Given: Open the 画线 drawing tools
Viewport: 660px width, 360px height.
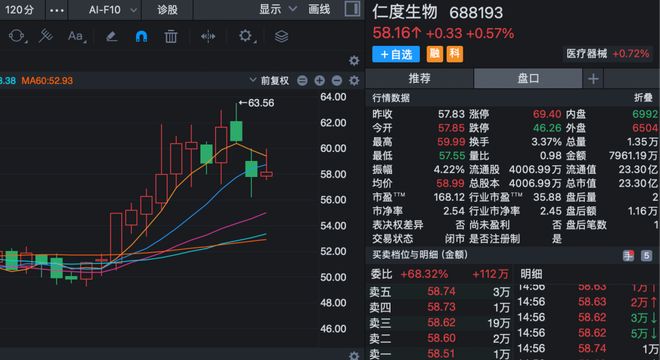Looking at the screenshot, I should (319, 9).
